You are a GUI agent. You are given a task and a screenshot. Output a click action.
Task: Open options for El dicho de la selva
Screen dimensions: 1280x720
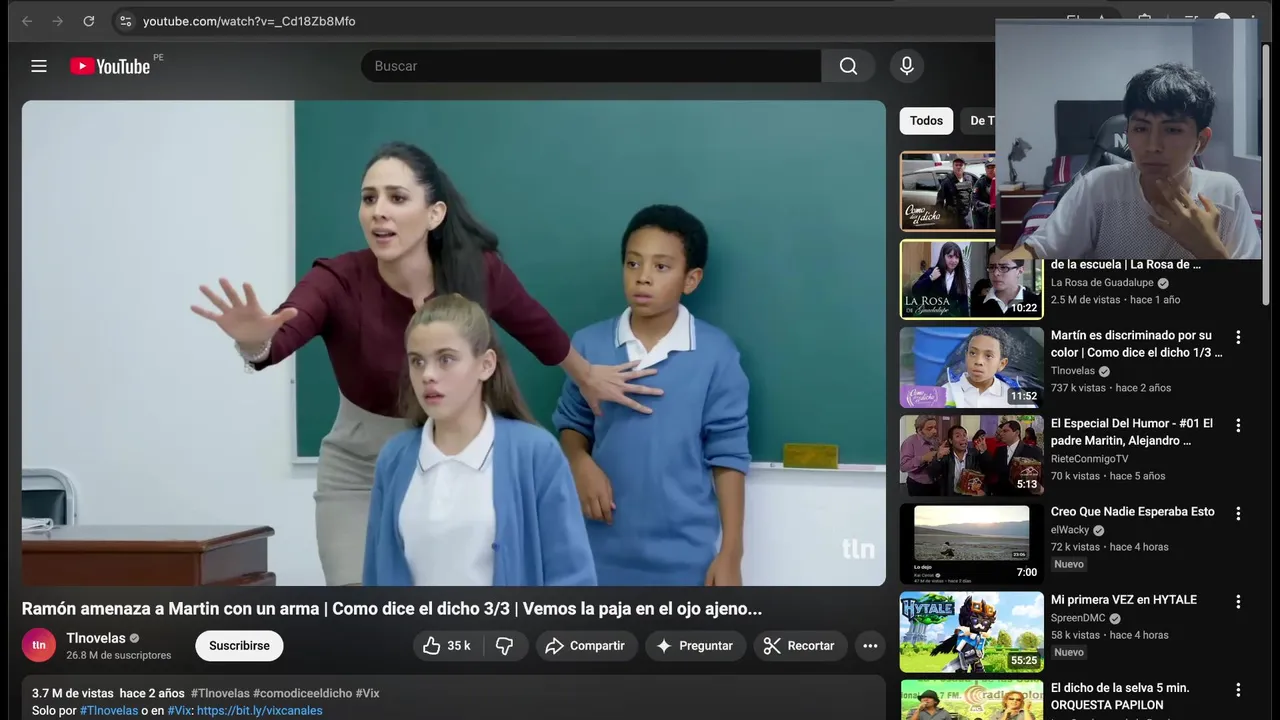[1238, 690]
